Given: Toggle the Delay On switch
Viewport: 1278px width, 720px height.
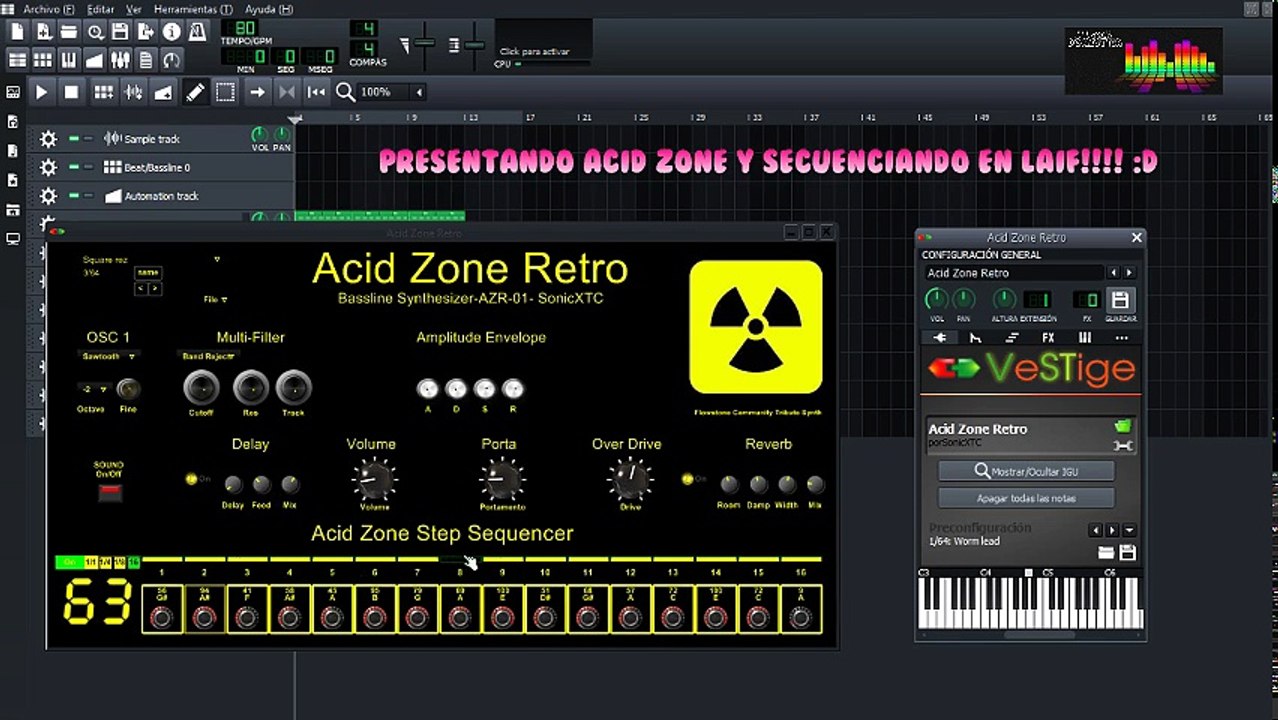Looking at the screenshot, I should pyautogui.click(x=191, y=479).
